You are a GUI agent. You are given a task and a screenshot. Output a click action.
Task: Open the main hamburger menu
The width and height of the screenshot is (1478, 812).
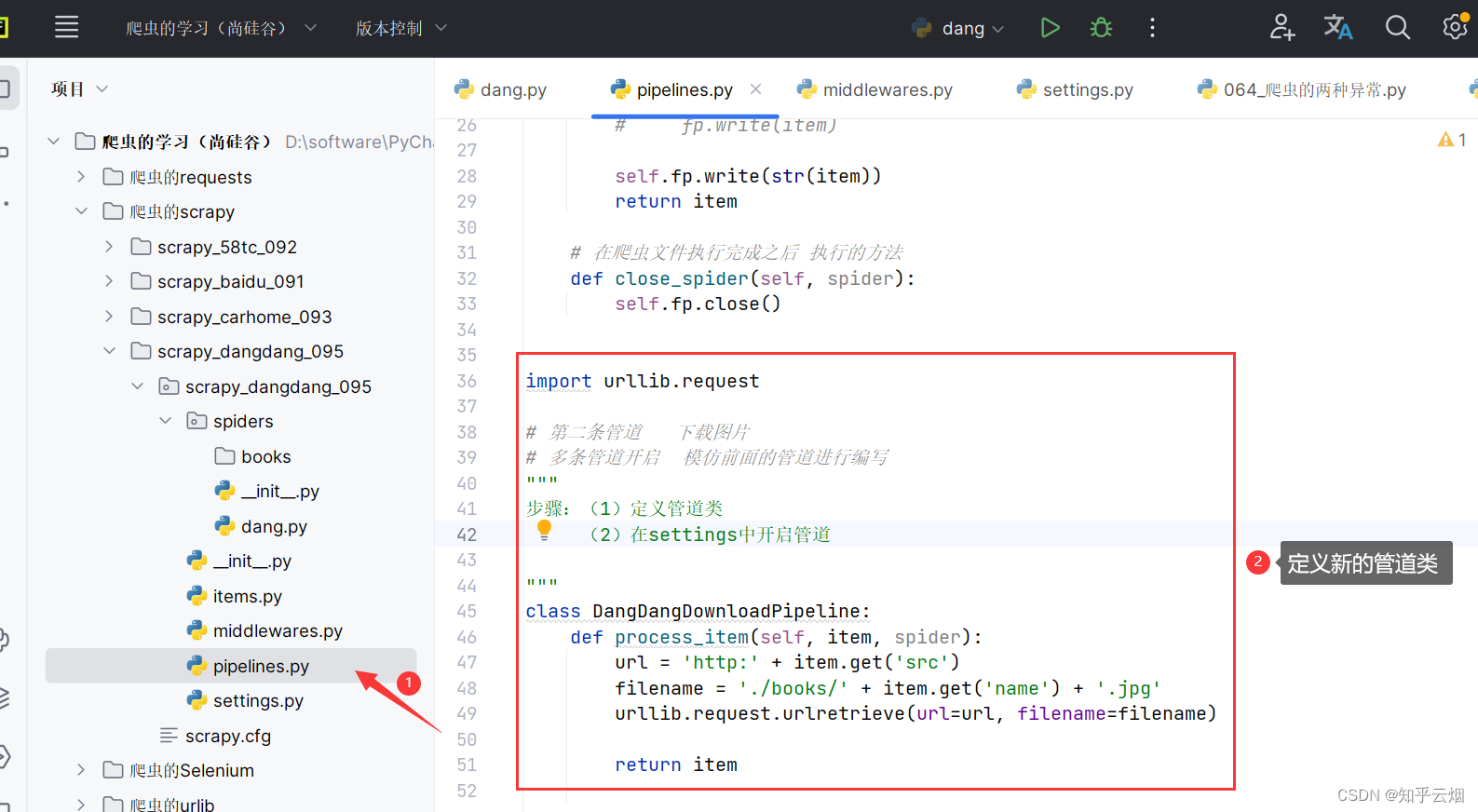tap(66, 27)
